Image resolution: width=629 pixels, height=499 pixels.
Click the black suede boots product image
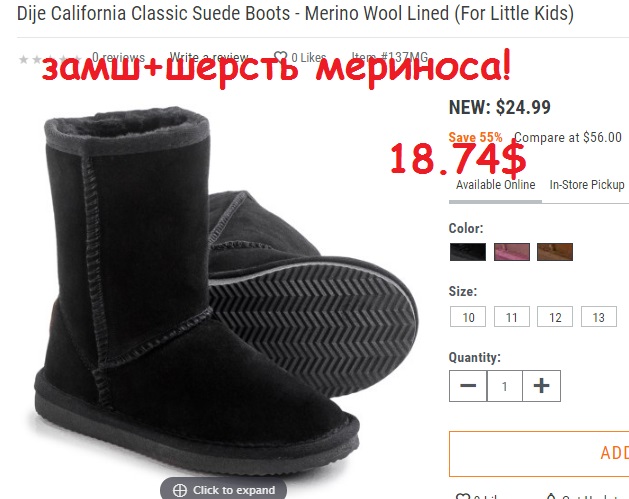(x=200, y=300)
